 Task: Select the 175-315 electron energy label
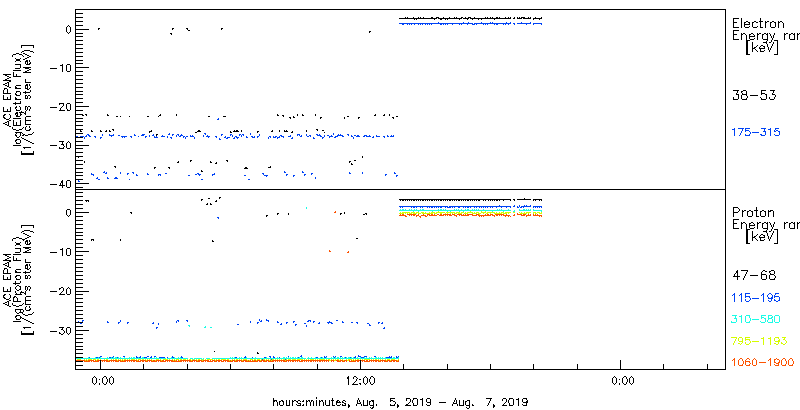coord(756,132)
